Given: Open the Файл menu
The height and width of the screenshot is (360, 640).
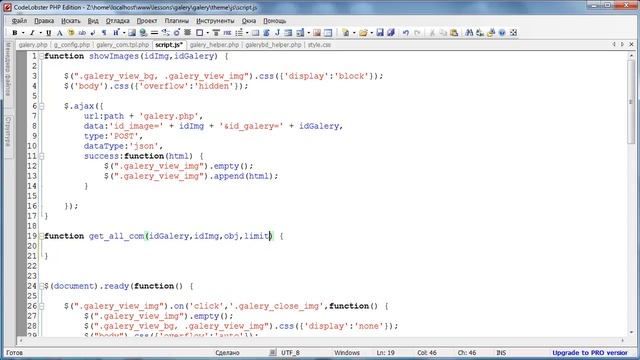Looking at the screenshot, I should click(19, 20).
